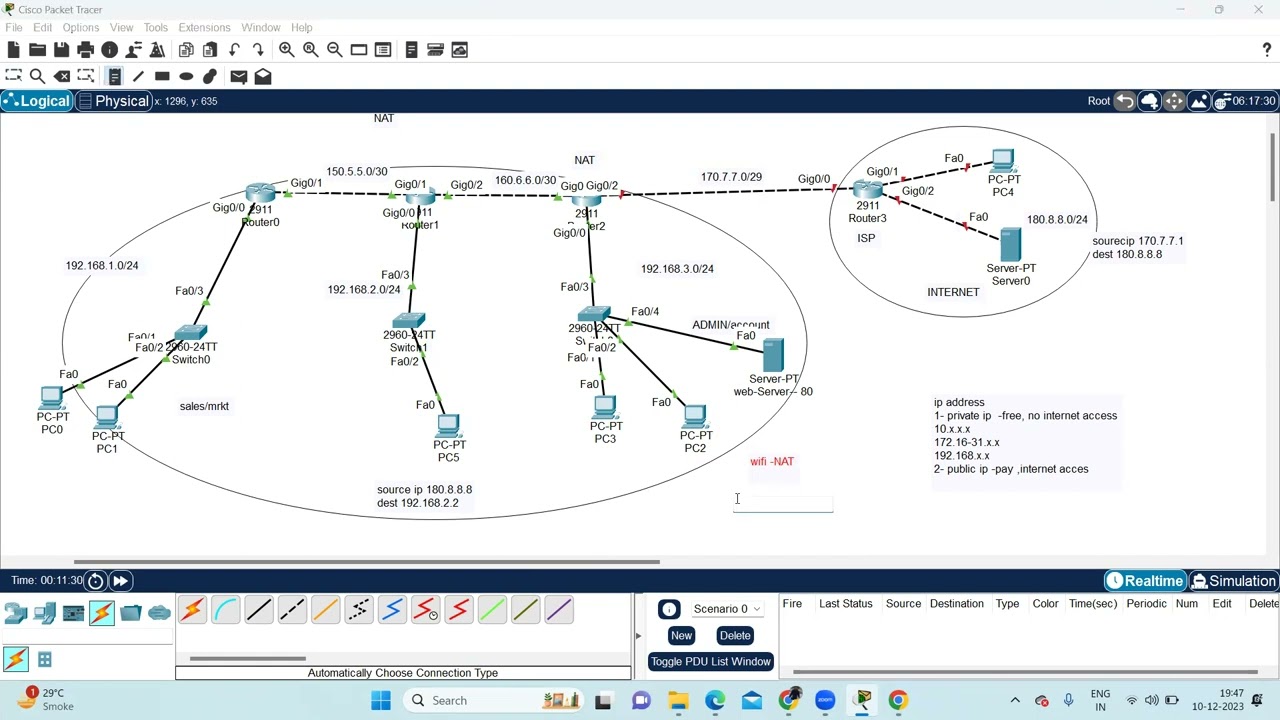Viewport: 1280px width, 720px height.
Task: Open the Extensions menu
Action: click(x=204, y=27)
